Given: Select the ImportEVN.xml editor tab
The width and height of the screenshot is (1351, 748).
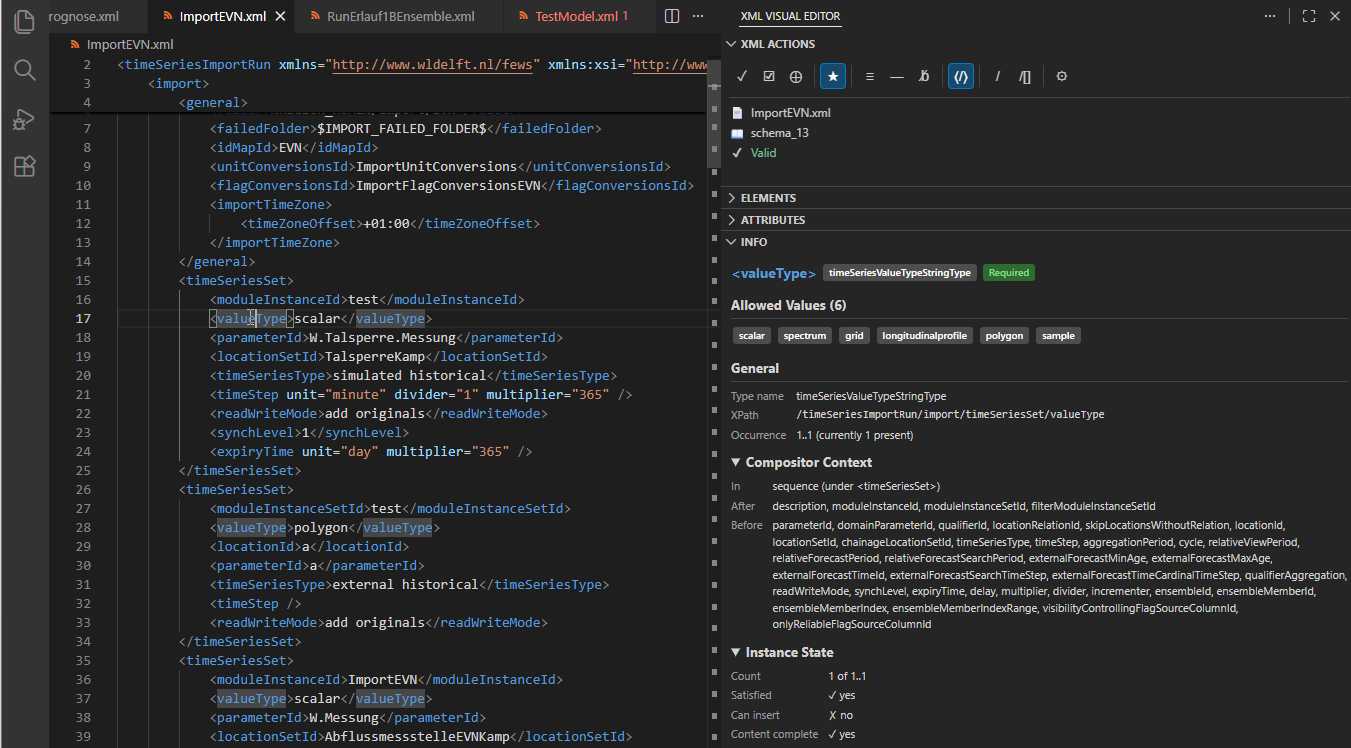Looking at the screenshot, I should click(222, 17).
